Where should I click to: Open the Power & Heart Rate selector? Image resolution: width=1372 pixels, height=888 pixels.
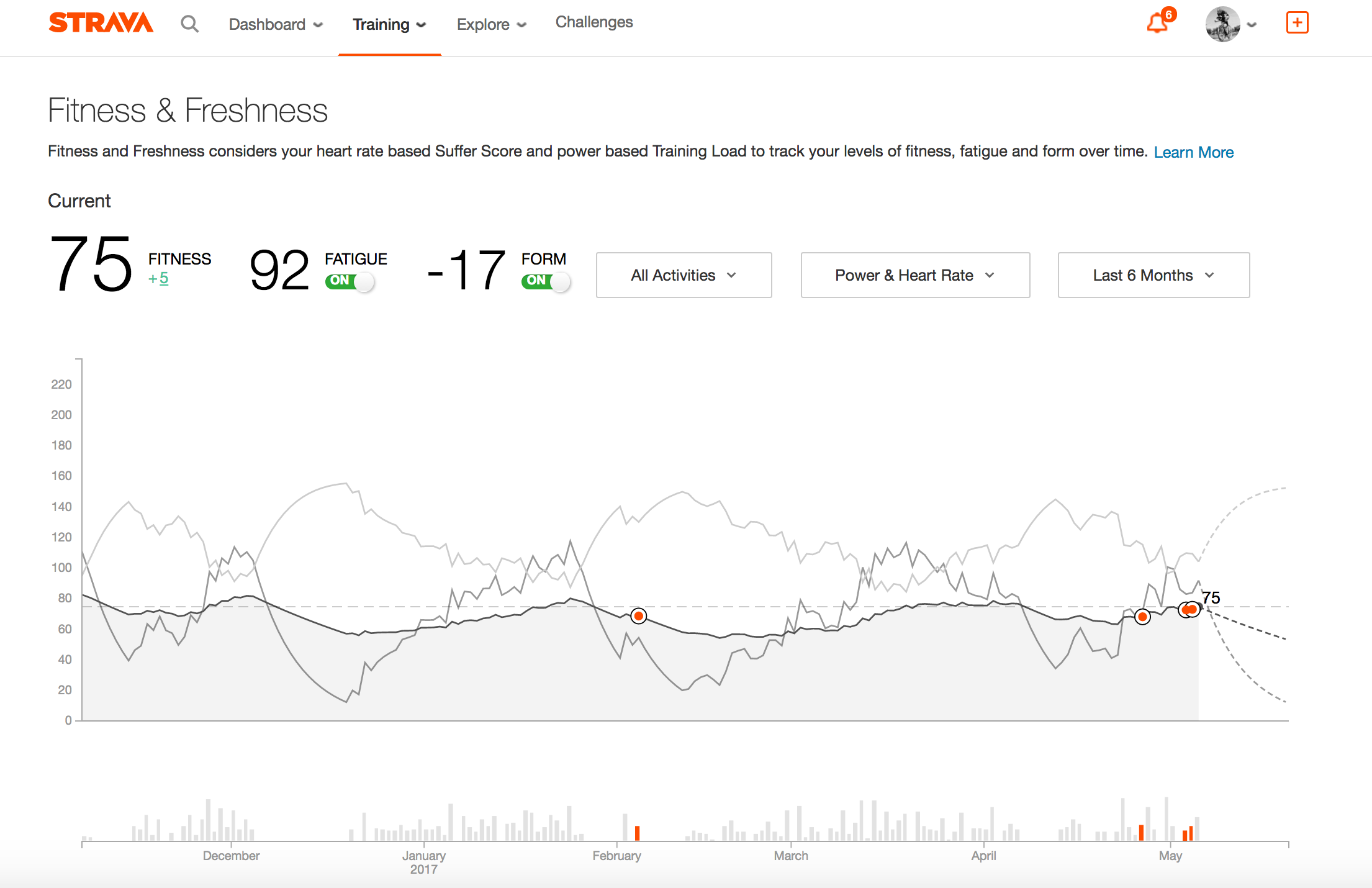[914, 275]
